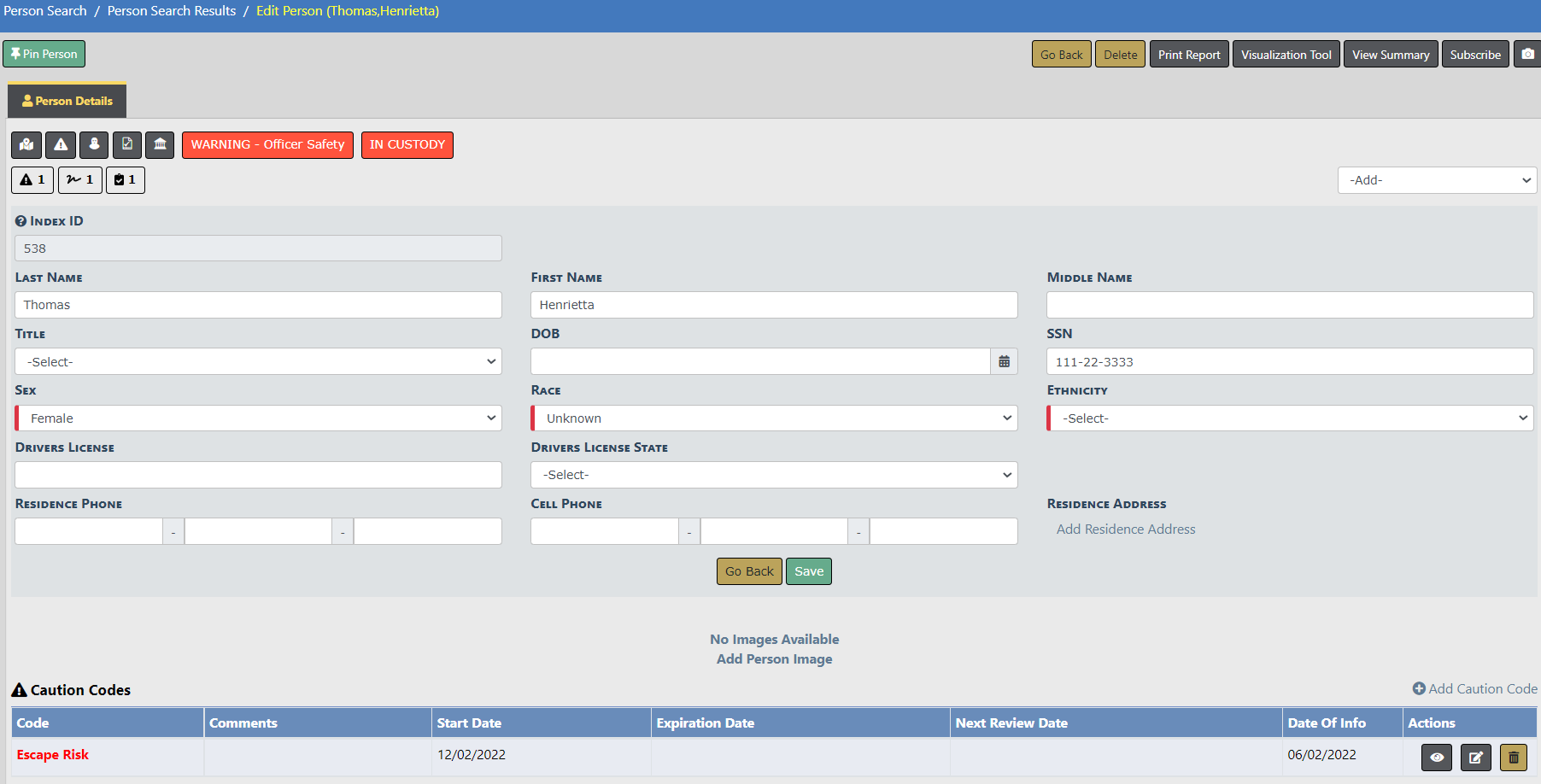
Task: View the Escape Risk caution code details
Action: coord(1437,758)
